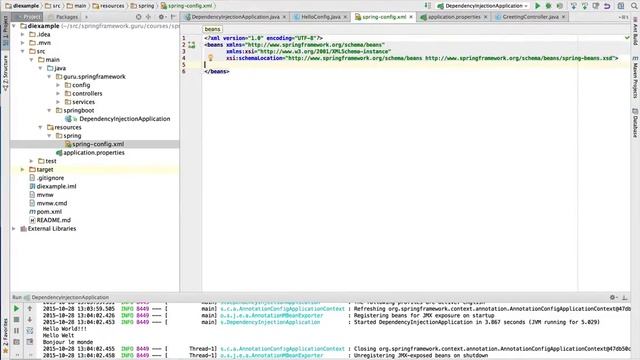Click the resources breadcrumb in navigation bar

(x=108, y=6)
